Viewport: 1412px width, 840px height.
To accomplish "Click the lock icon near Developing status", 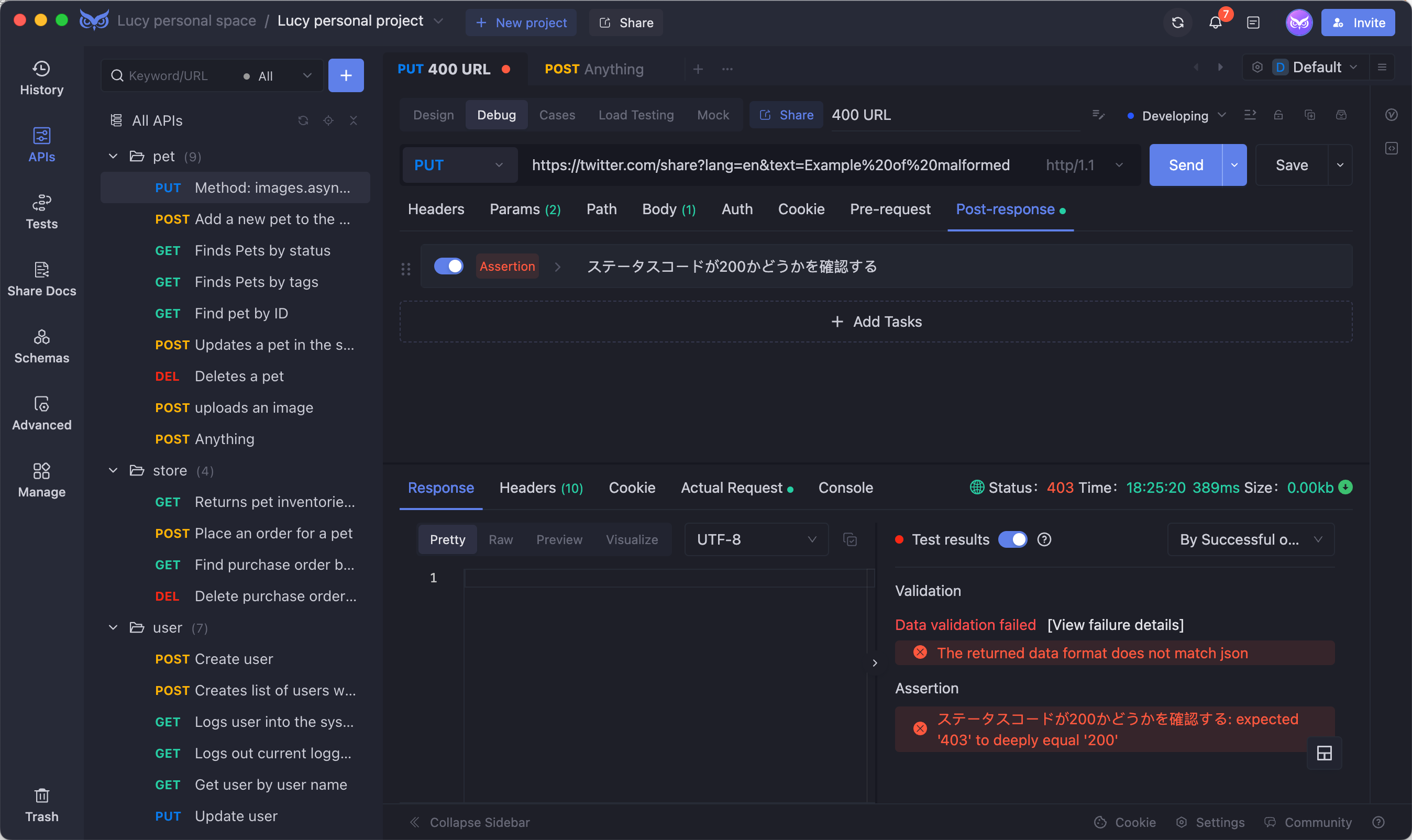I will pos(1278,115).
